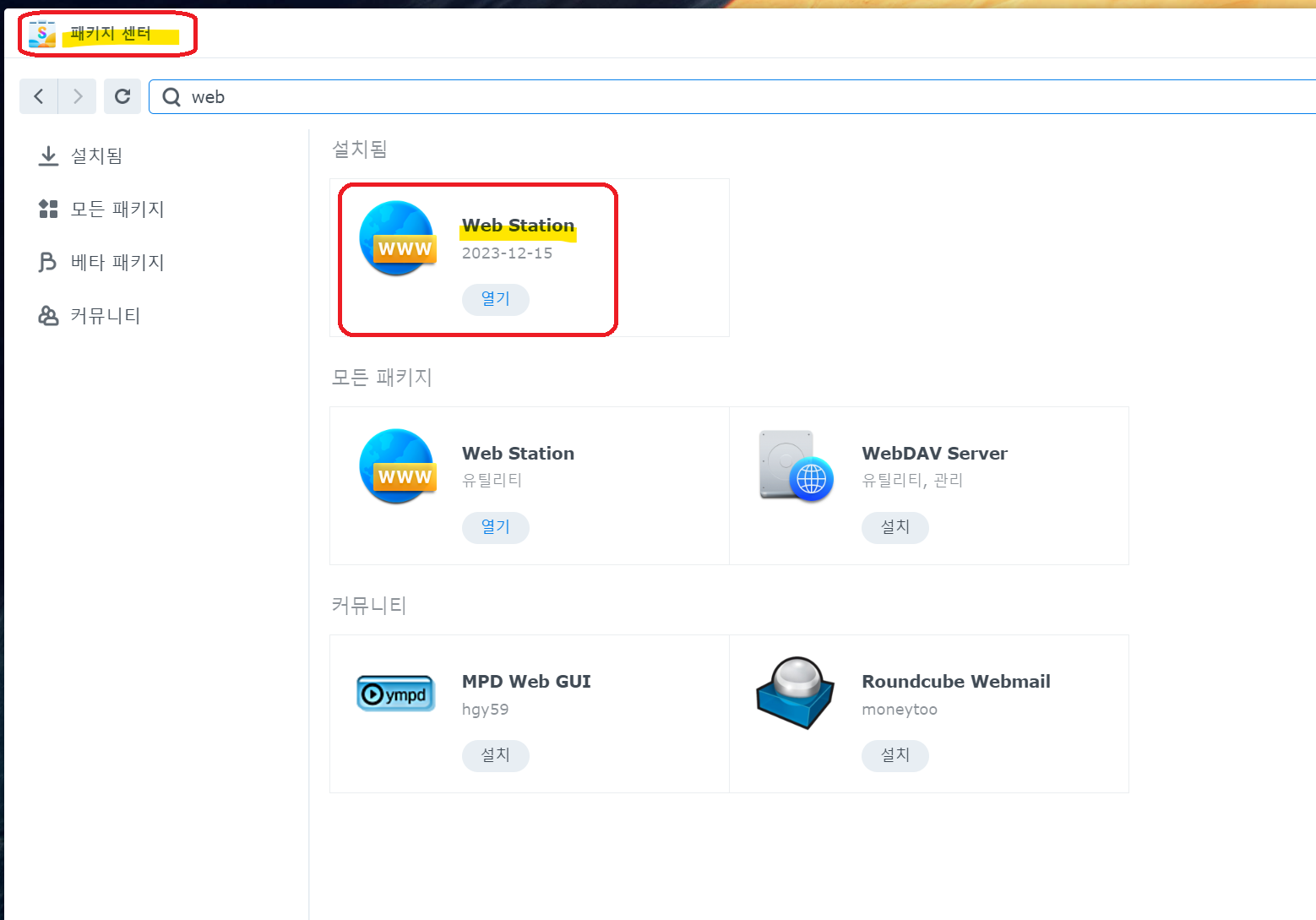Click the Roundcube Webmail cube icon
1316x920 pixels.
coord(795,693)
